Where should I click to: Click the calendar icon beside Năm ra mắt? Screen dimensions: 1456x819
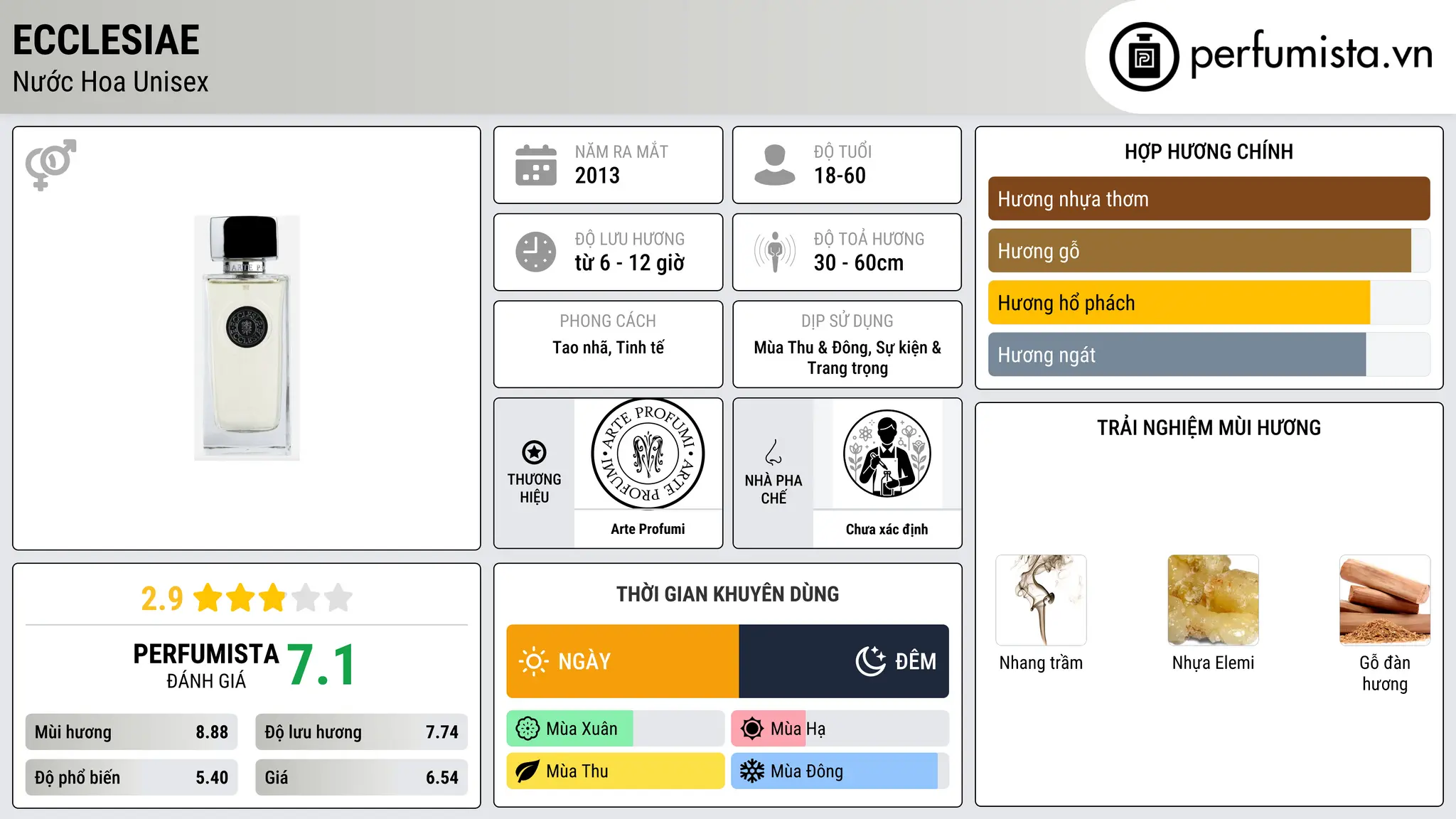[x=536, y=165]
